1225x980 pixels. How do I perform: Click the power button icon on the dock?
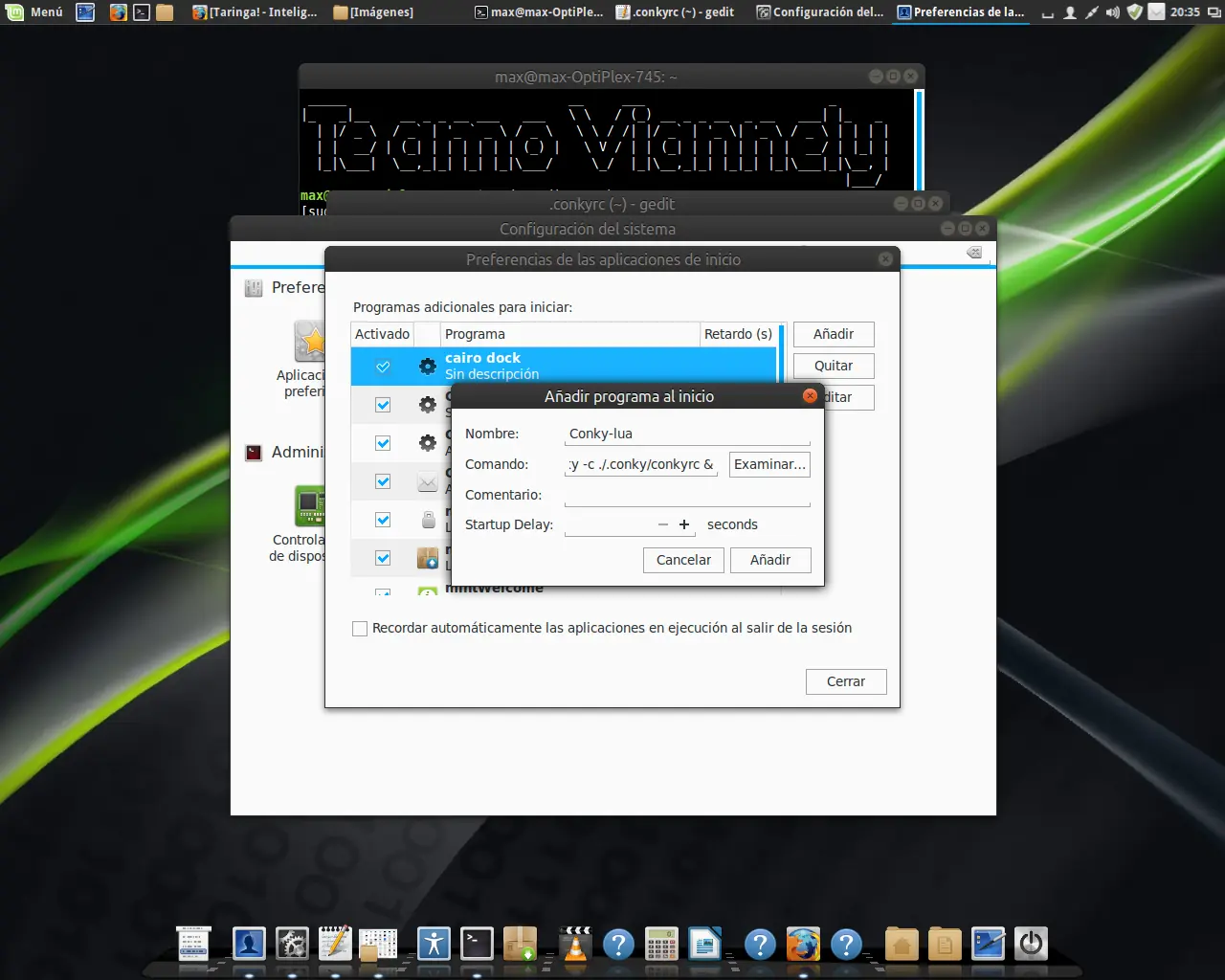[x=1031, y=945]
